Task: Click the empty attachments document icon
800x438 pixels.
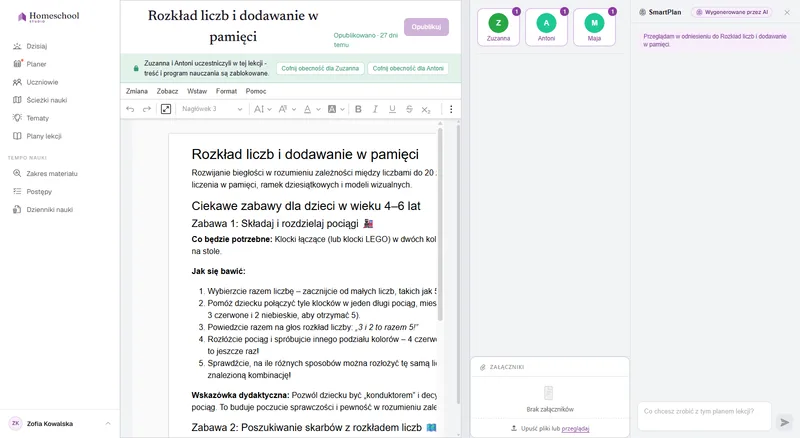Action: tap(548, 393)
